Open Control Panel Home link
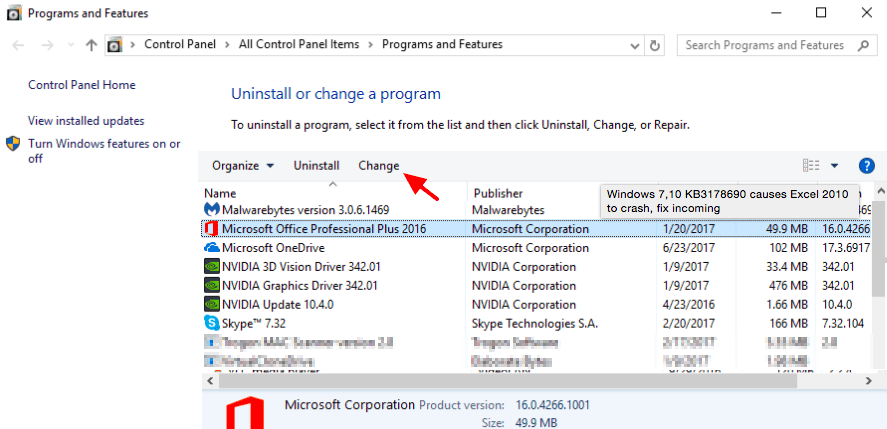Image resolution: width=887 pixels, height=429 pixels. pos(81,85)
